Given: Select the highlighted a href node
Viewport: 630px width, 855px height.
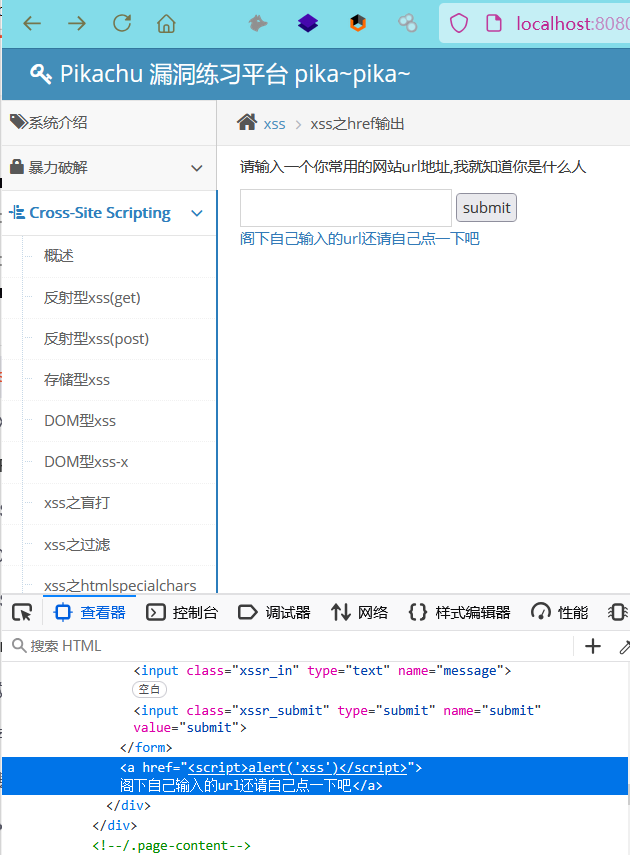Looking at the screenshot, I should pos(315,776).
